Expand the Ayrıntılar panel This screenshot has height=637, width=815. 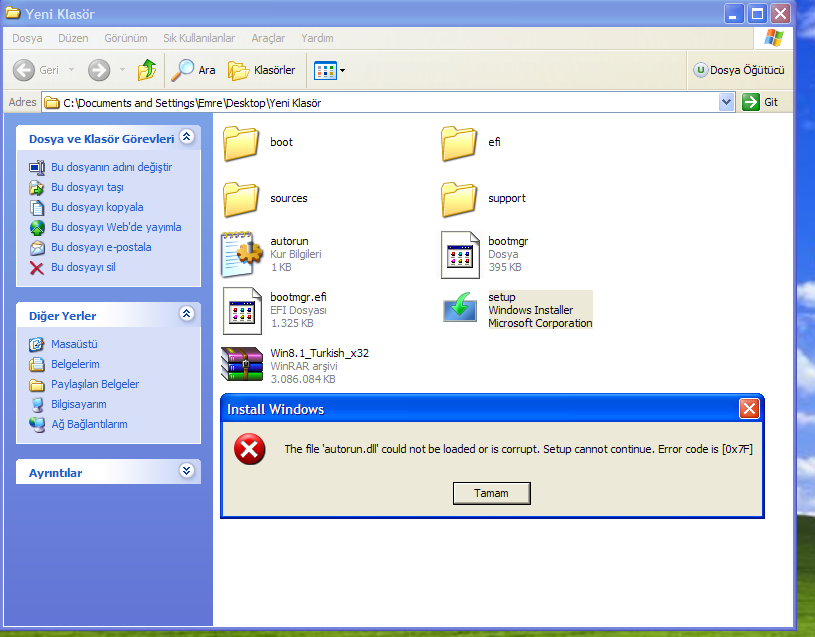coord(187,471)
